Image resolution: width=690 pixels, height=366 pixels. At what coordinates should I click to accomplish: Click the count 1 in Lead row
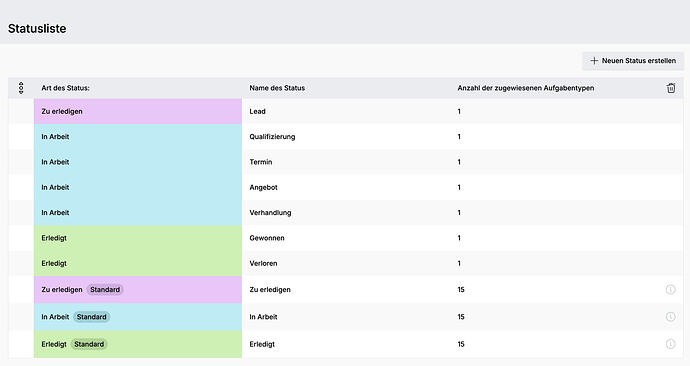(x=459, y=111)
